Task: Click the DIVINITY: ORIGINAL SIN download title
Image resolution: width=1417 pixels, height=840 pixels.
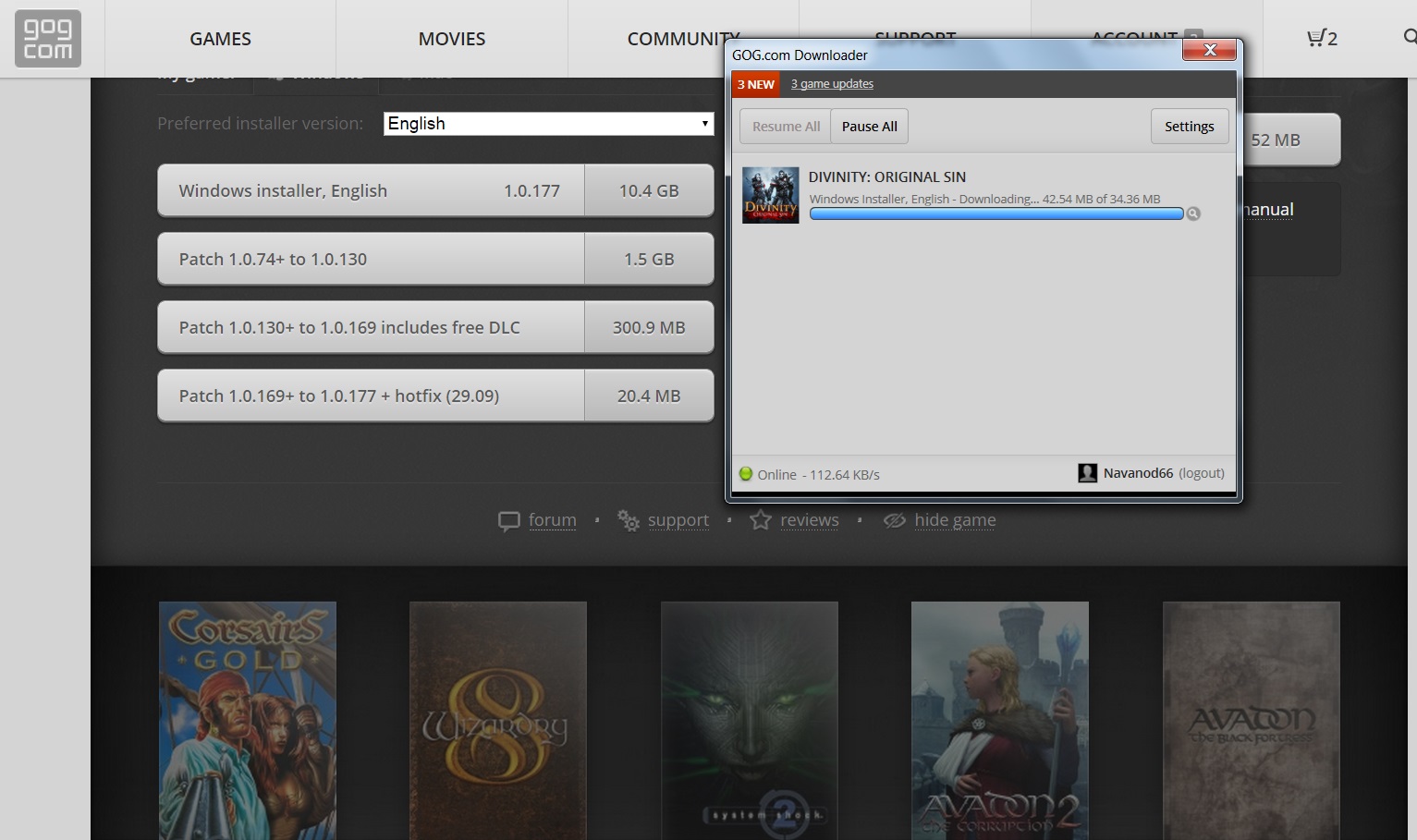Action: (887, 177)
